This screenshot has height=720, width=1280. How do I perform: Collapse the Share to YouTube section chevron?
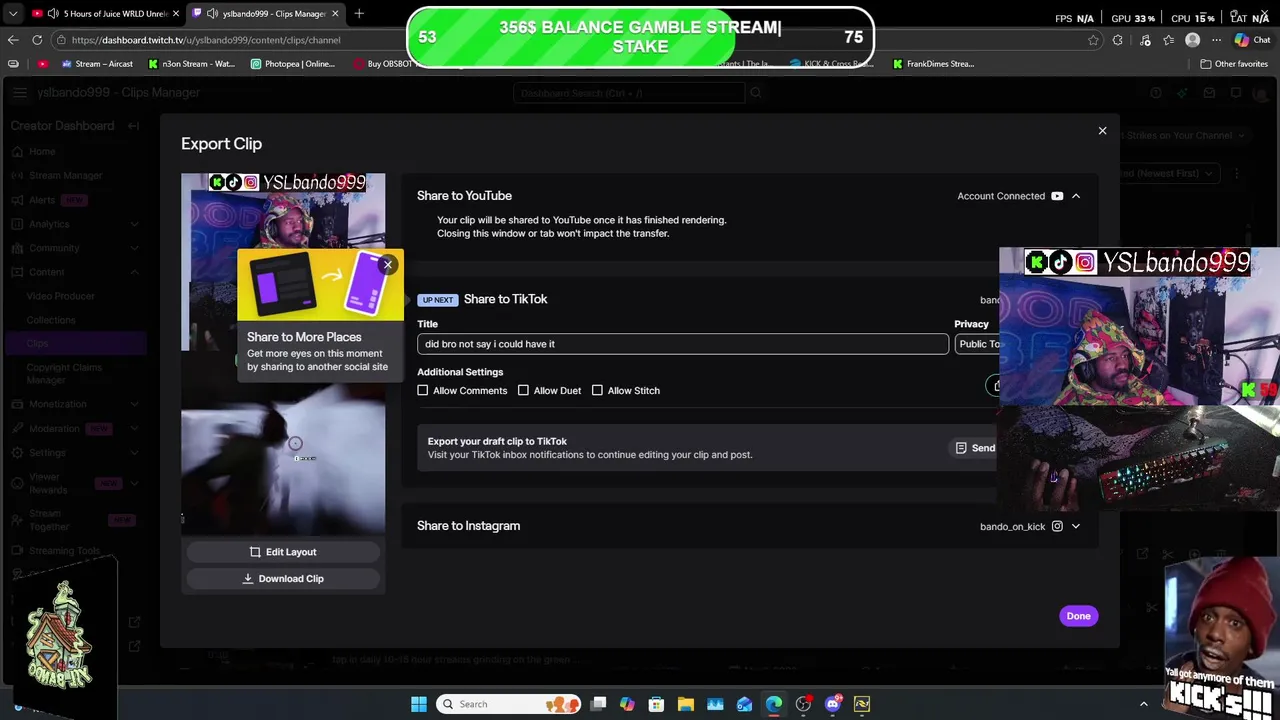click(1076, 196)
